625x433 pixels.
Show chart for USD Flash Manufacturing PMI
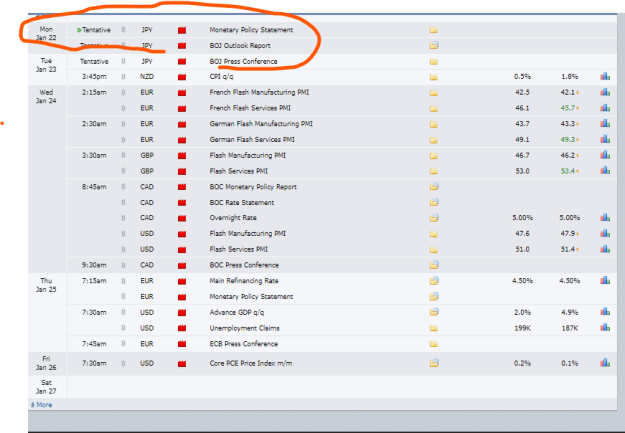tap(605, 233)
